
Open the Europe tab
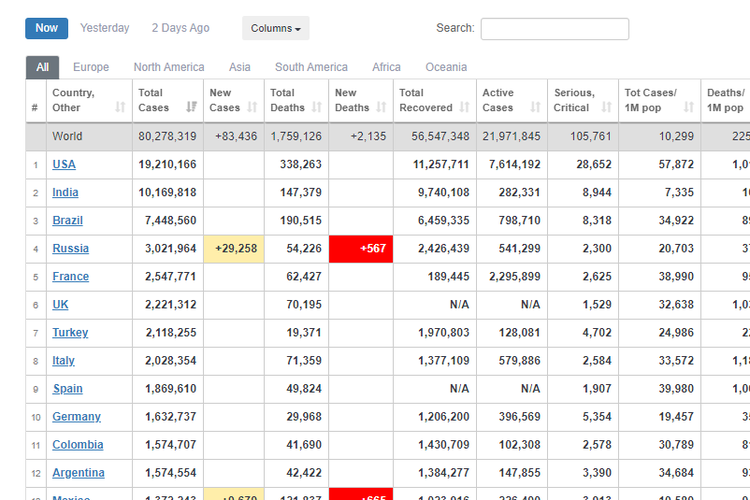coord(91,67)
